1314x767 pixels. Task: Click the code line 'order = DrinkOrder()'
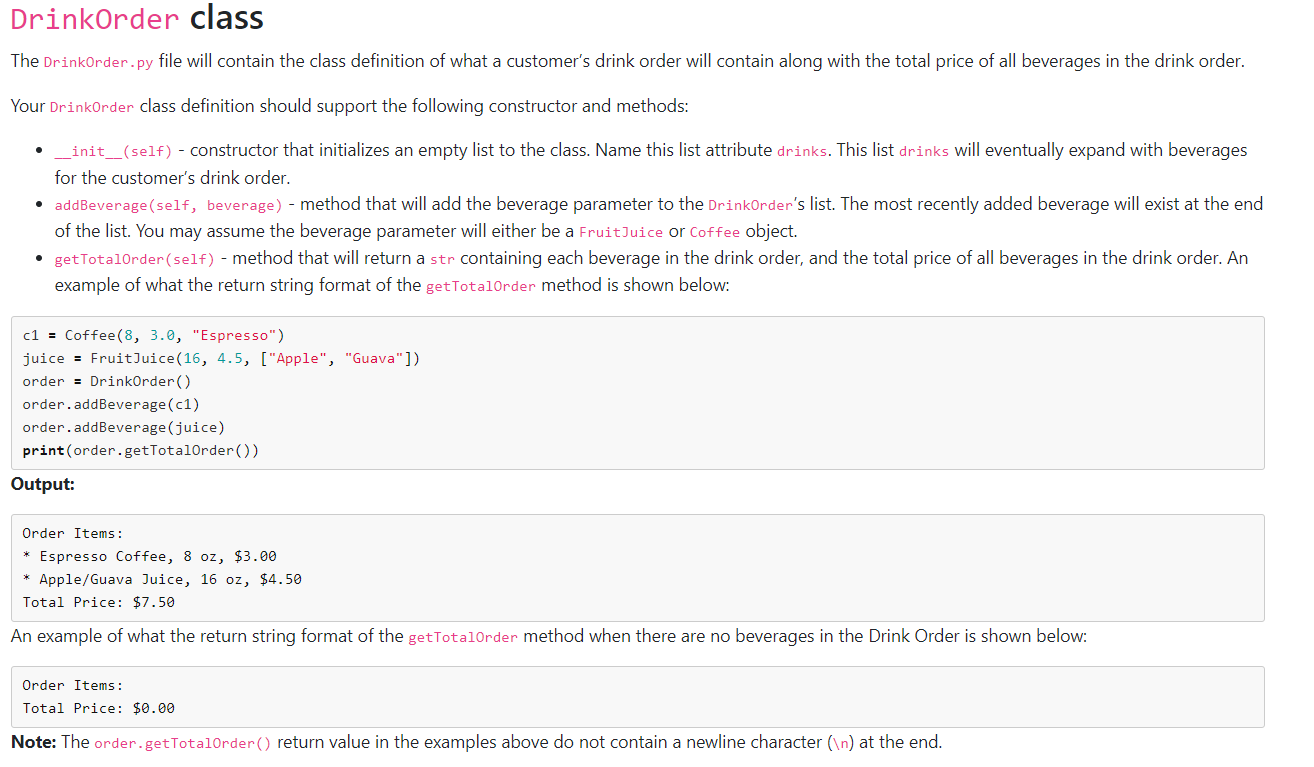[x=107, y=381]
